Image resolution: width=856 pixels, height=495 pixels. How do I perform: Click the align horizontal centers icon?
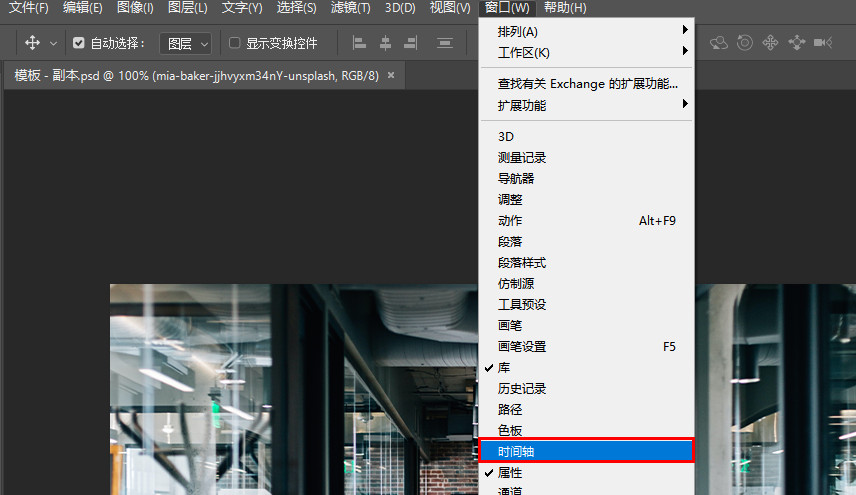coord(385,43)
